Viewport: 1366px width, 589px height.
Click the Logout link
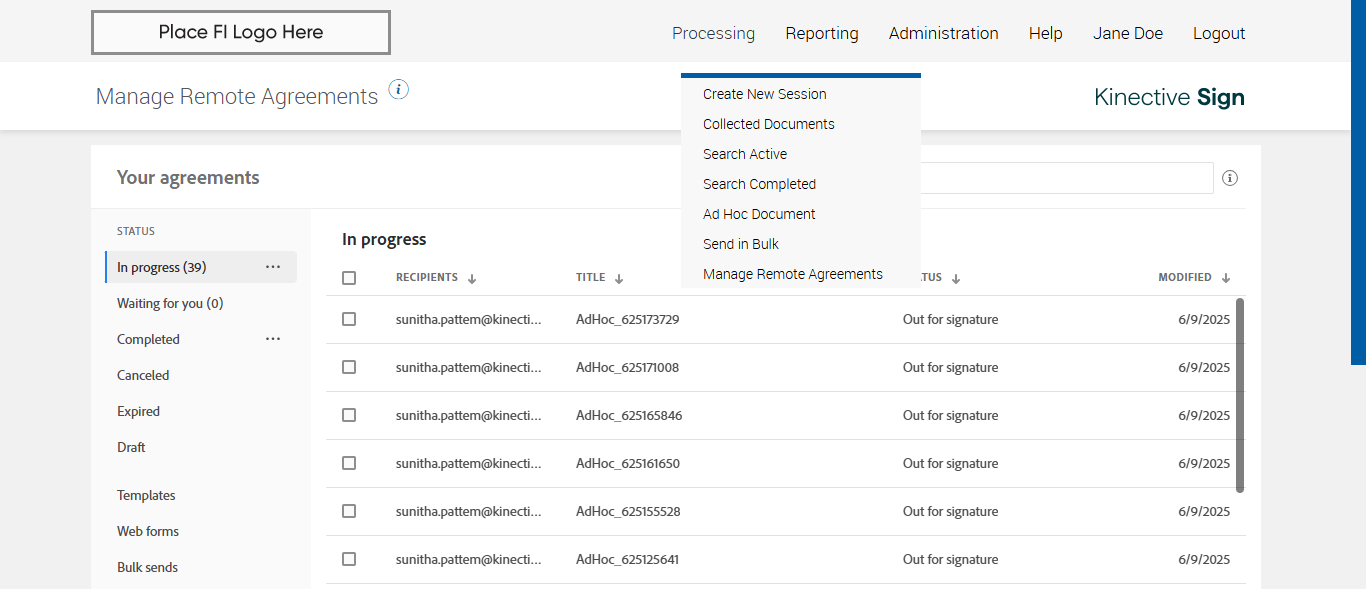tap(1219, 33)
